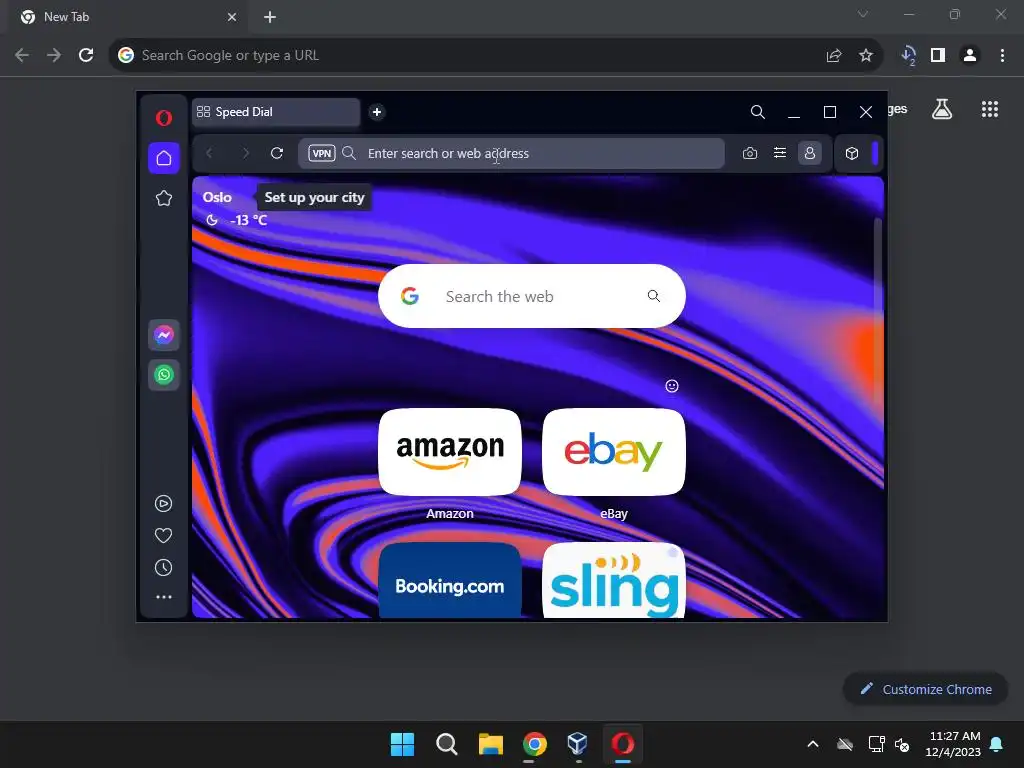Open a new tab in Chrome

pyautogui.click(x=270, y=17)
